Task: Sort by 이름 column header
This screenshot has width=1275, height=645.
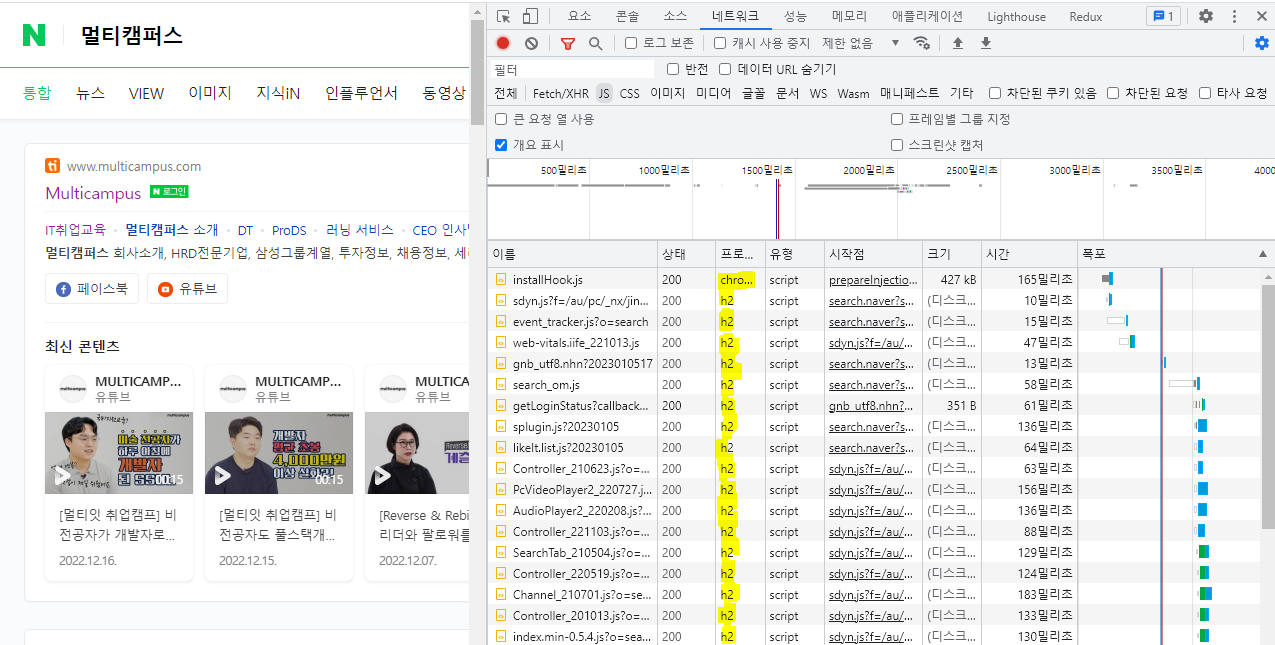Action: [572, 254]
